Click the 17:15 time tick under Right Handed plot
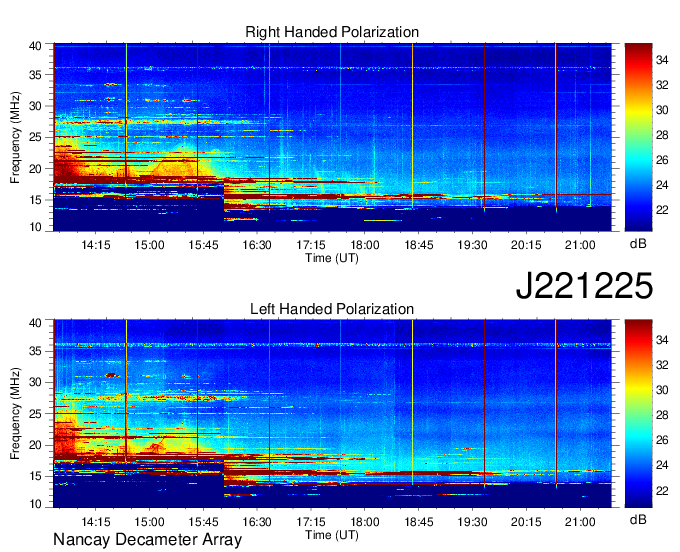Viewport: 680px width, 552px height. click(x=311, y=245)
